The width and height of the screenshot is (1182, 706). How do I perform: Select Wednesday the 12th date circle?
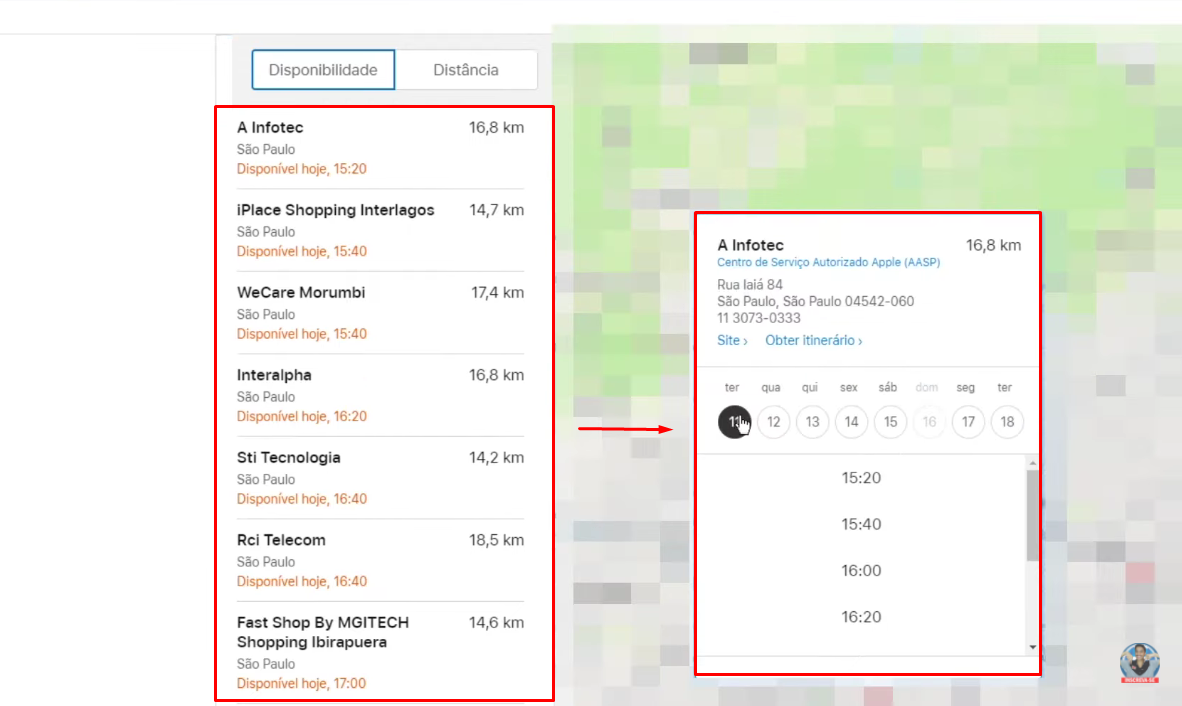[773, 422]
